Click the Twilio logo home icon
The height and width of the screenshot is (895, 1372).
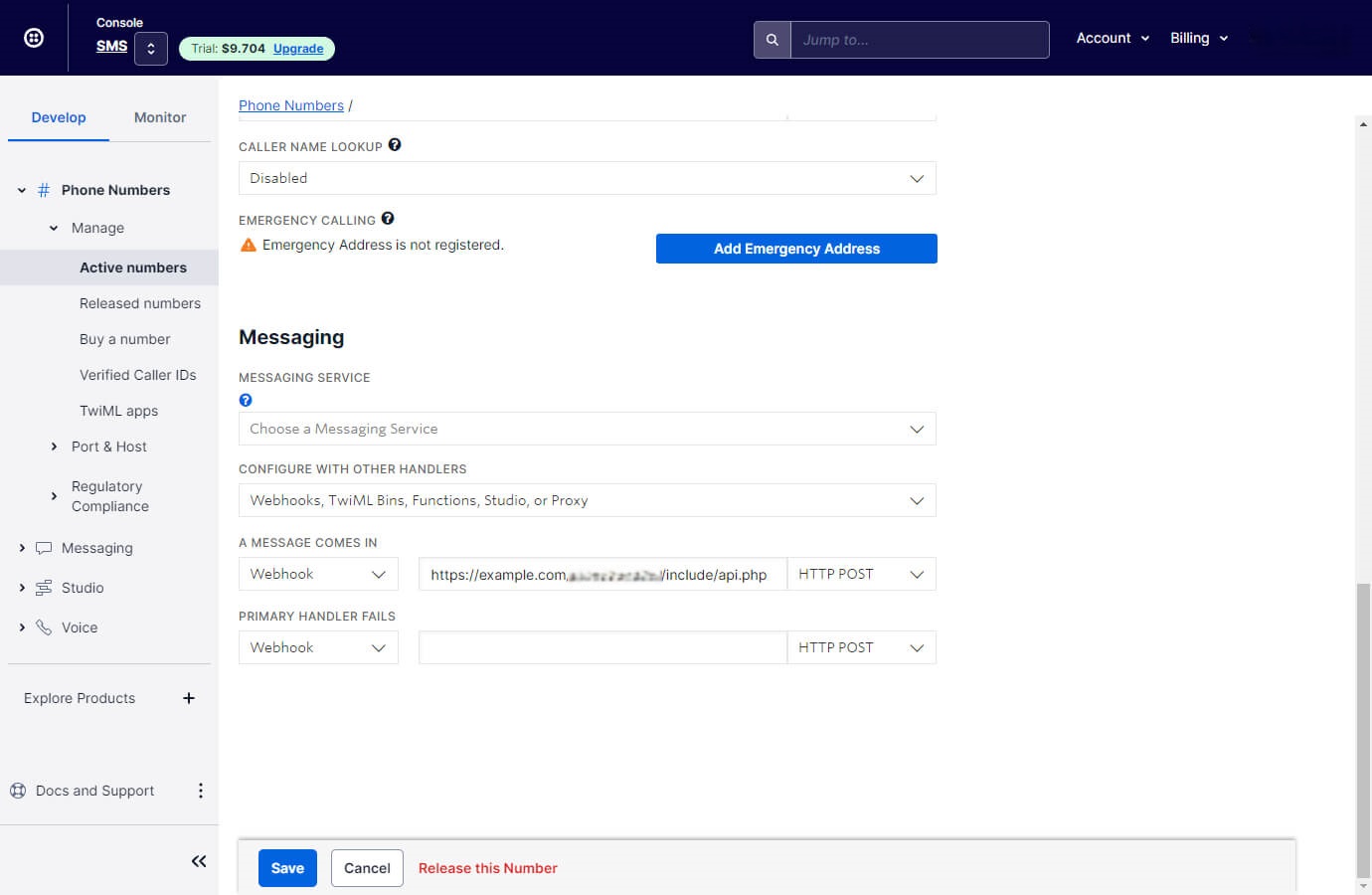(x=34, y=38)
